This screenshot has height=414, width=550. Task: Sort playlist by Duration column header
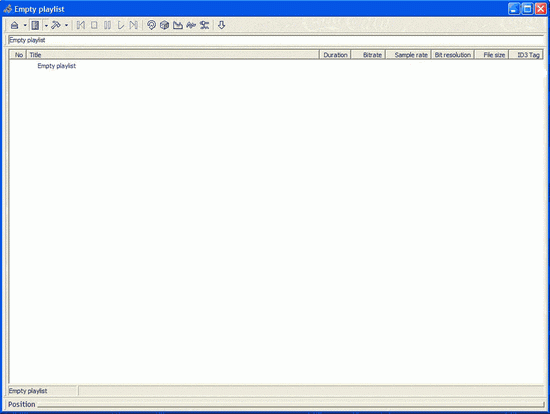pyautogui.click(x=335, y=55)
